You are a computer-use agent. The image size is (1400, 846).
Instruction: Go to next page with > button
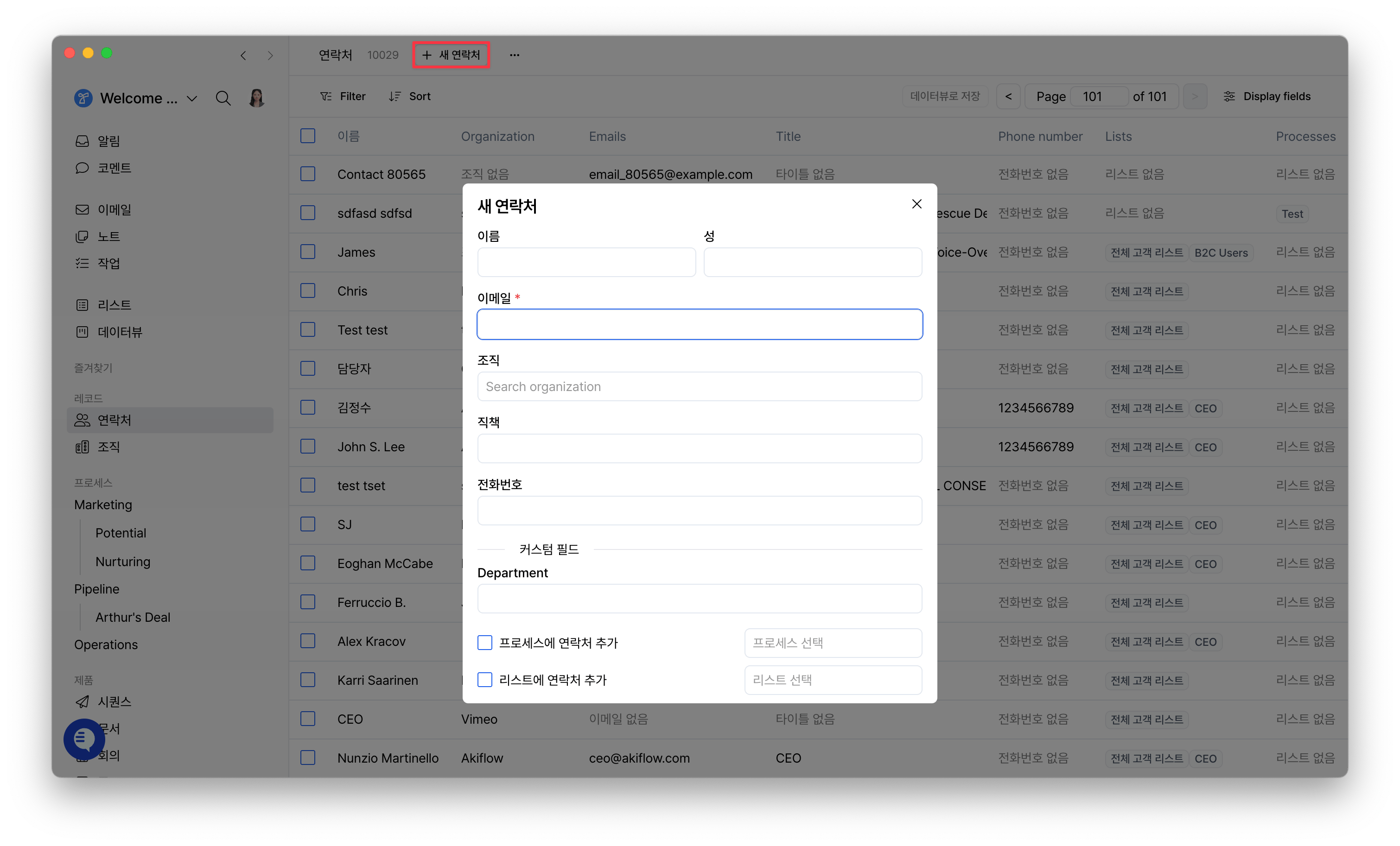pyautogui.click(x=1195, y=96)
